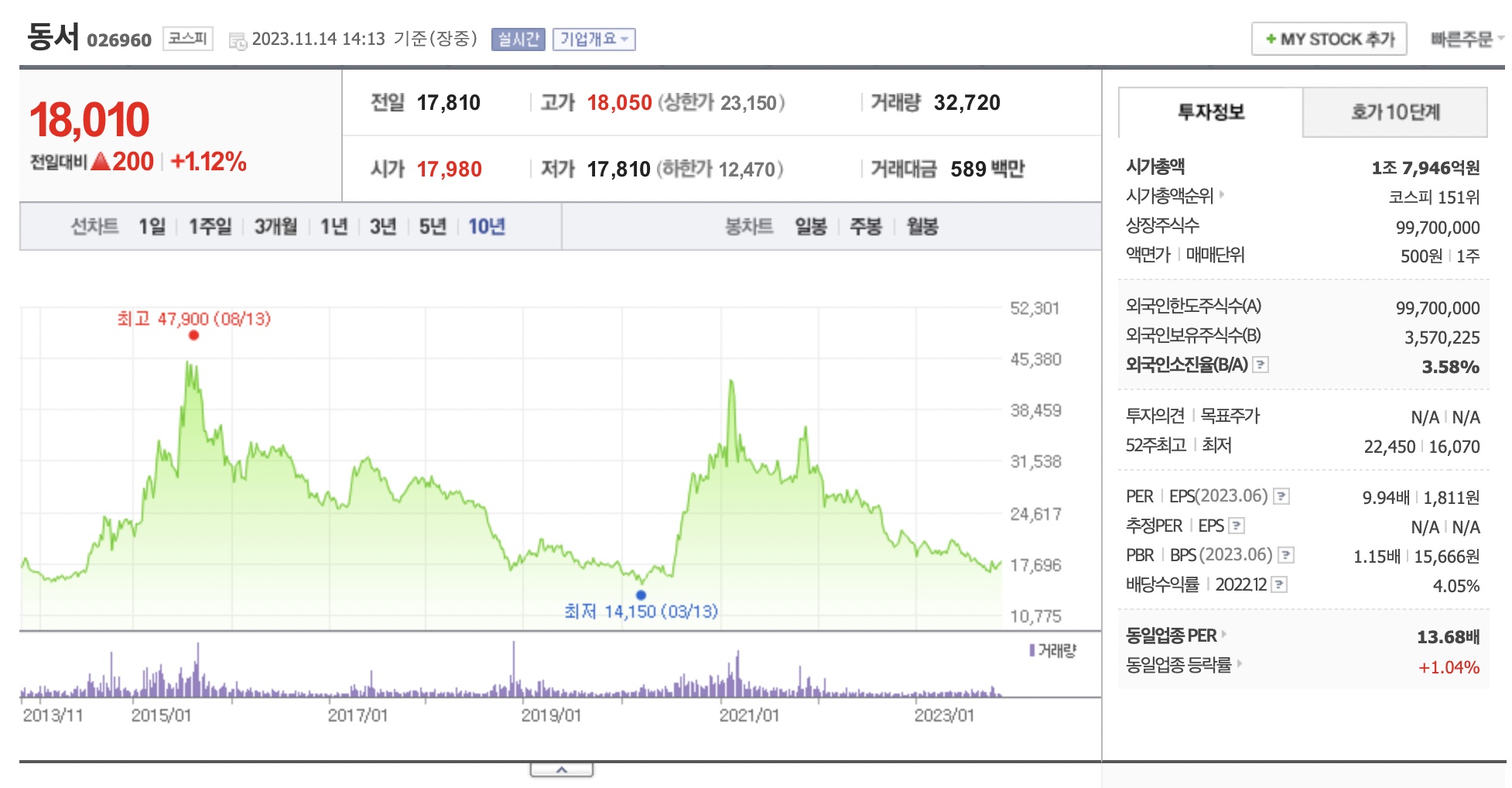Click the red highest-price dot on chart
The width and height of the screenshot is (1512, 788).
pos(193,335)
